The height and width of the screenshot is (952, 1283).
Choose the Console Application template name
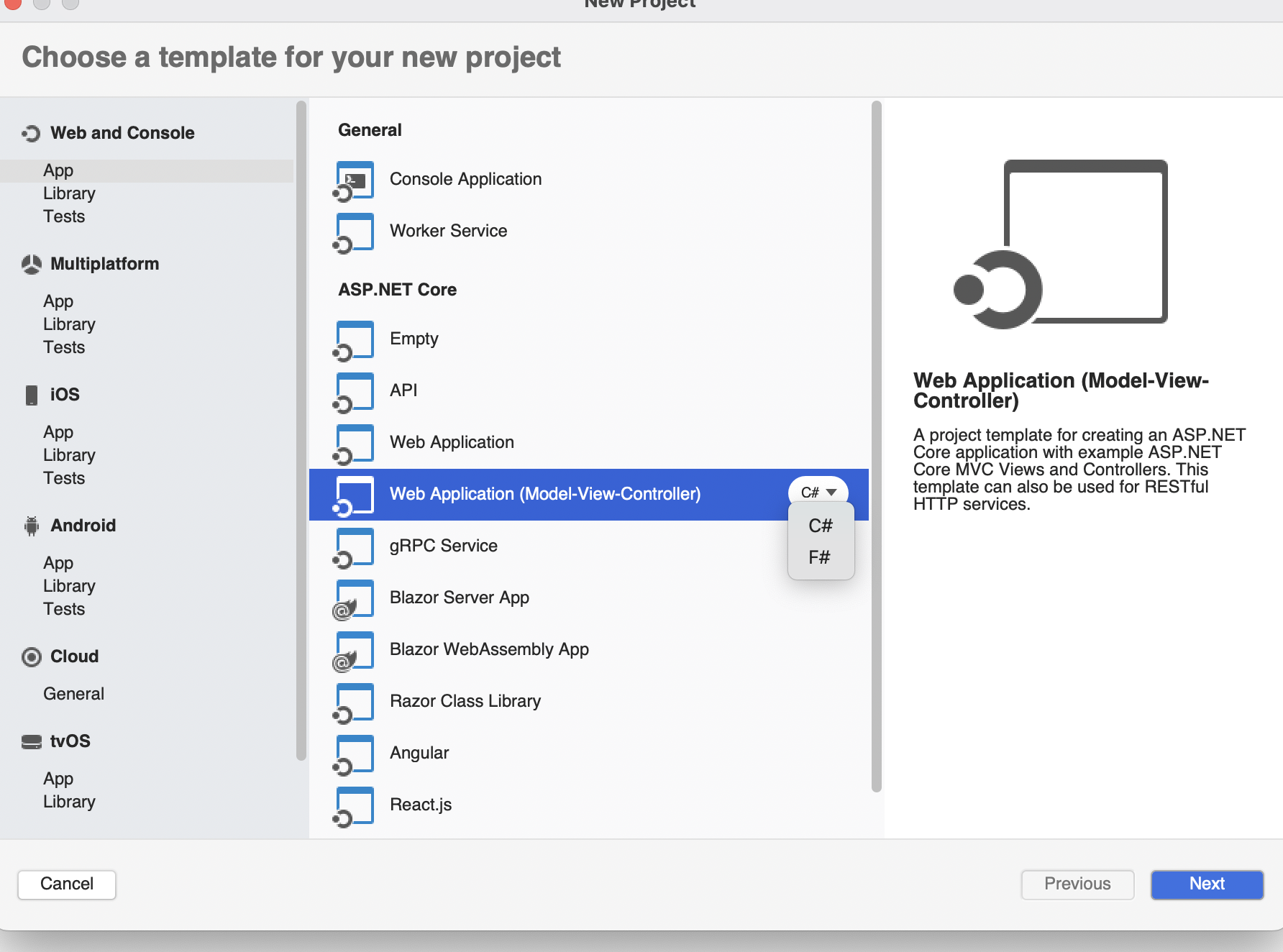(x=465, y=179)
